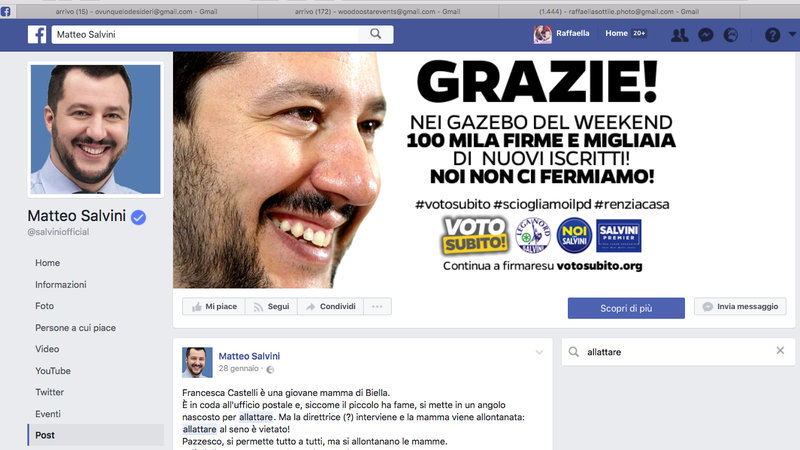Click the Matteo Salvini profile picture
Image resolution: width=800 pixels, height=450 pixels.
[x=95, y=129]
